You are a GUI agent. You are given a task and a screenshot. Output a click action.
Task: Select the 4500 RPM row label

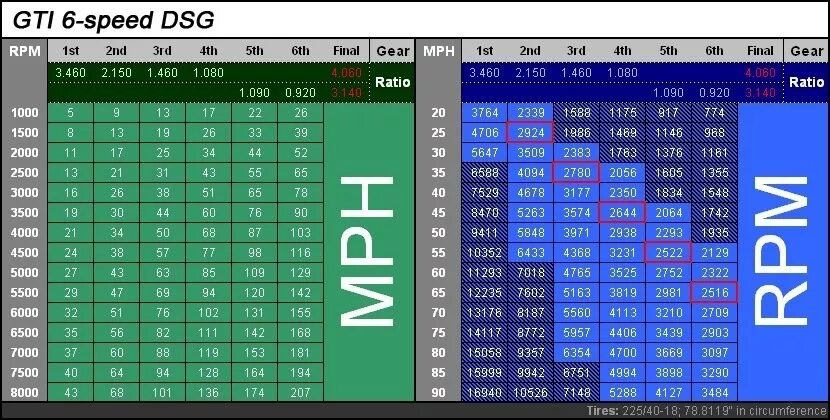[24, 253]
